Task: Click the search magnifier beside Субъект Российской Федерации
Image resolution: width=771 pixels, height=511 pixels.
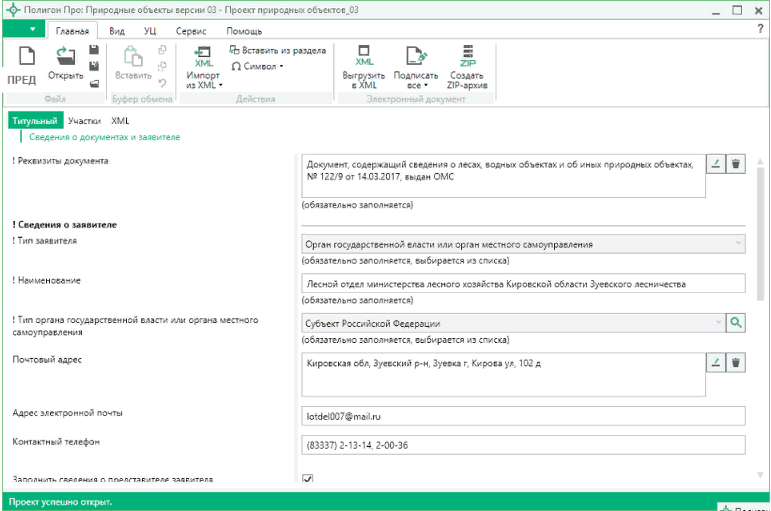Action: pos(736,323)
